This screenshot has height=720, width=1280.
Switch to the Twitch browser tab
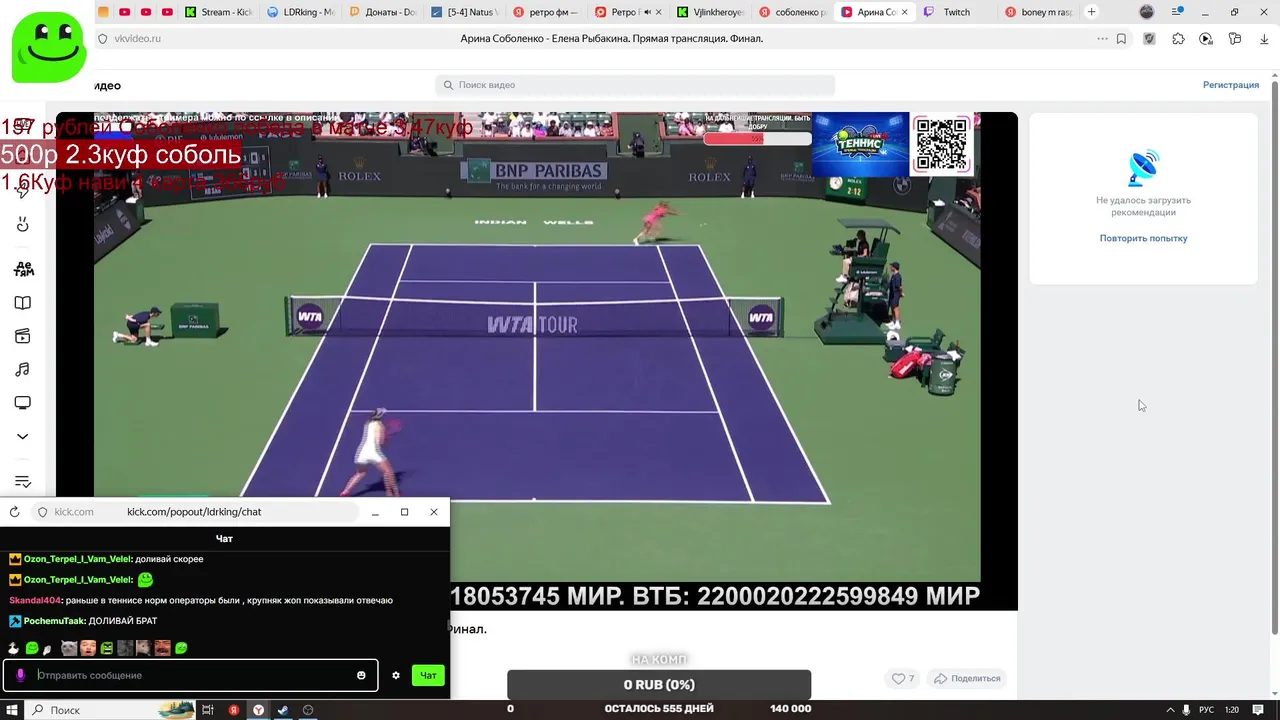[957, 12]
